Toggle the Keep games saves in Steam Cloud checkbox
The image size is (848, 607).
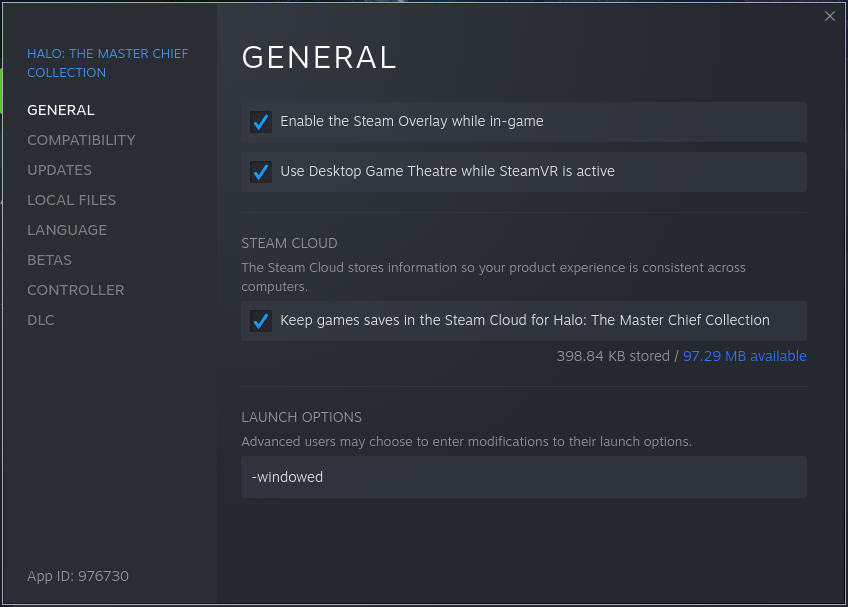coord(261,321)
